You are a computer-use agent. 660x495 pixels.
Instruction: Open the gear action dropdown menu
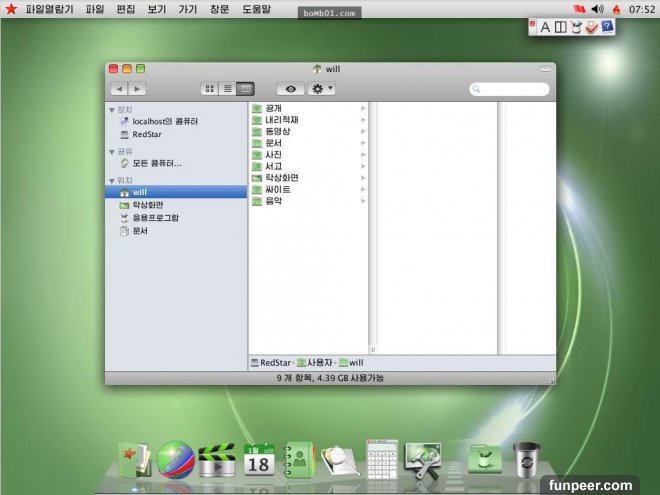tap(322, 89)
